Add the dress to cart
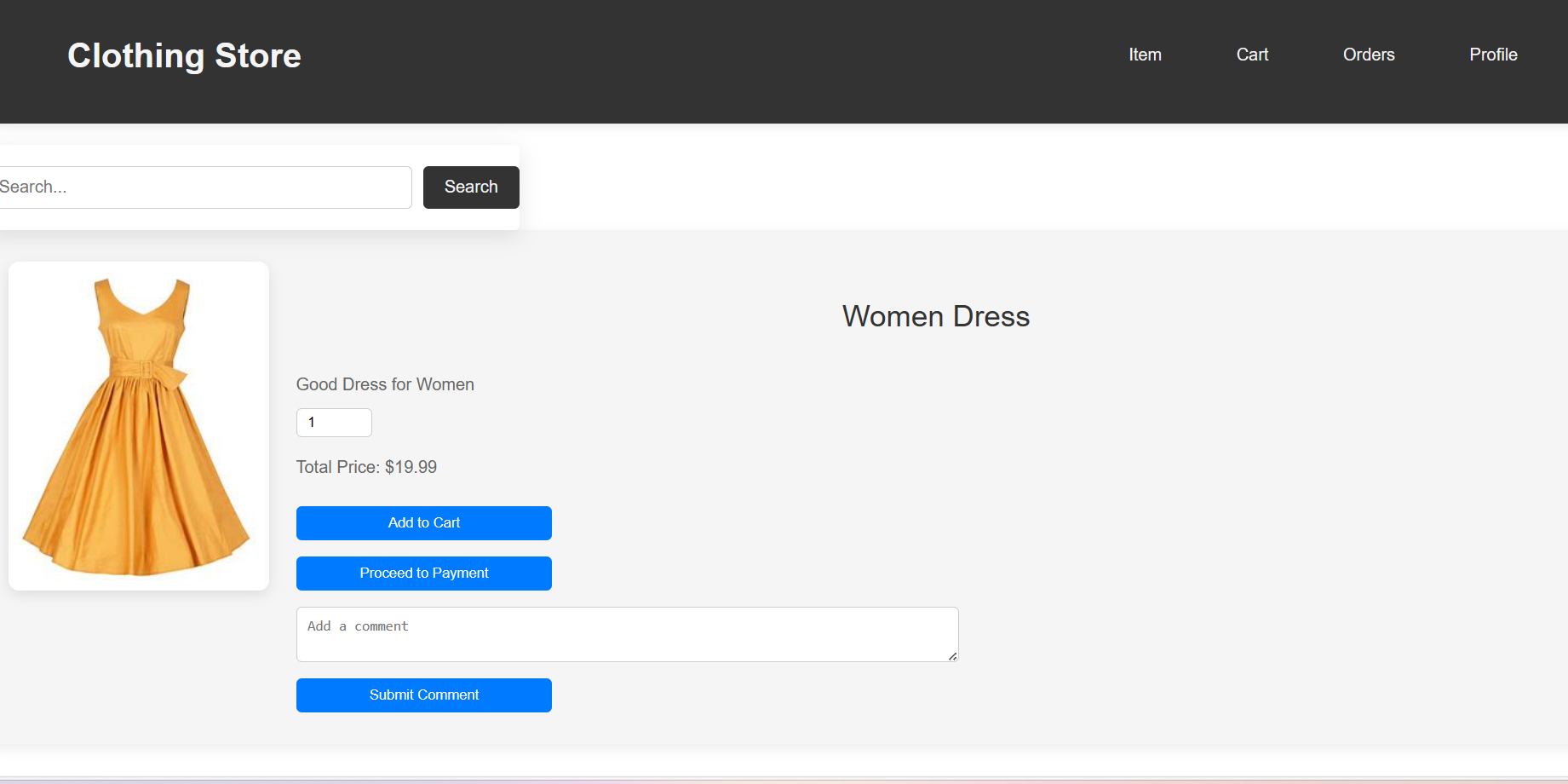The height and width of the screenshot is (784, 1568). (423, 523)
